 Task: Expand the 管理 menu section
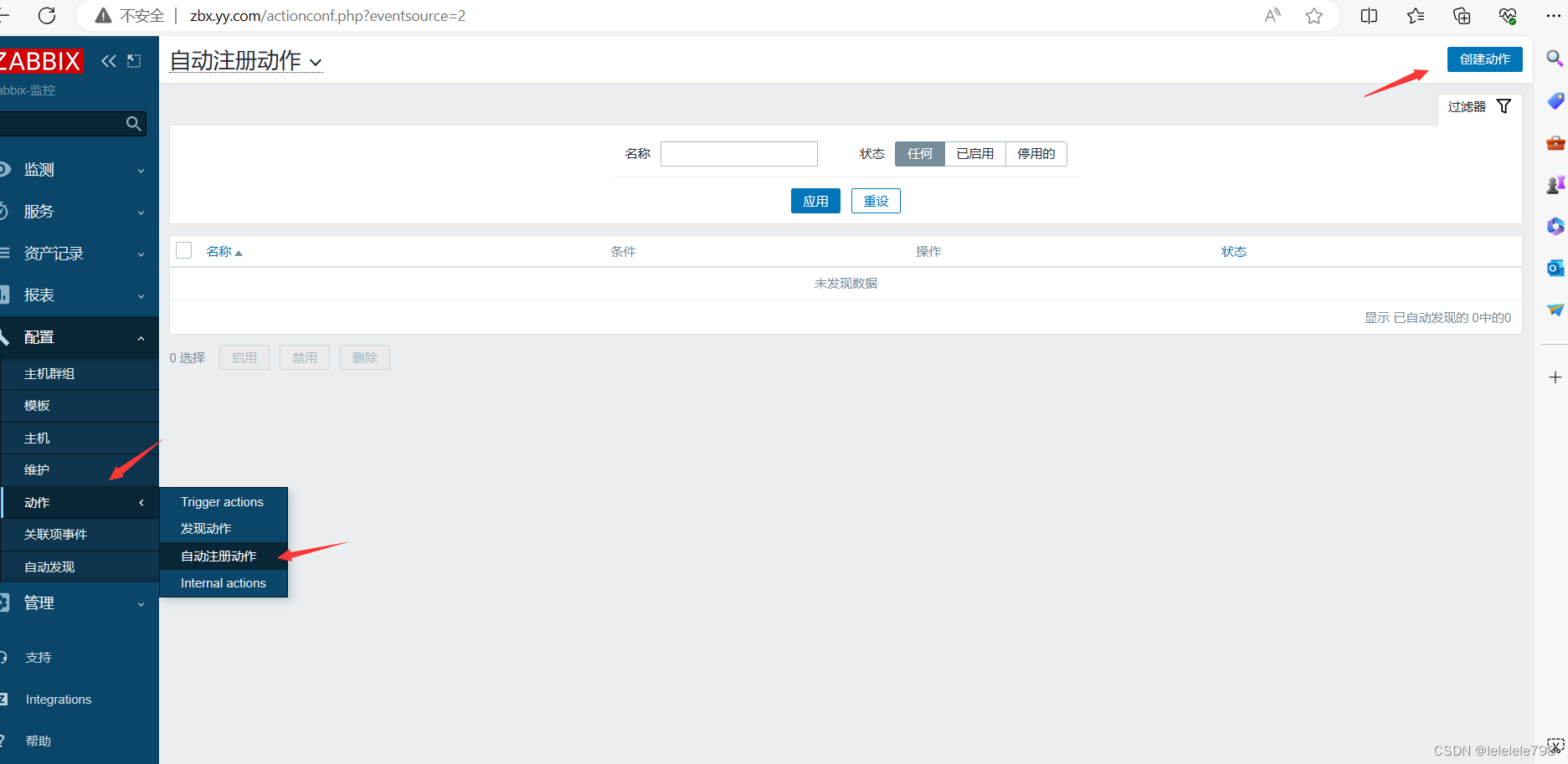80,603
